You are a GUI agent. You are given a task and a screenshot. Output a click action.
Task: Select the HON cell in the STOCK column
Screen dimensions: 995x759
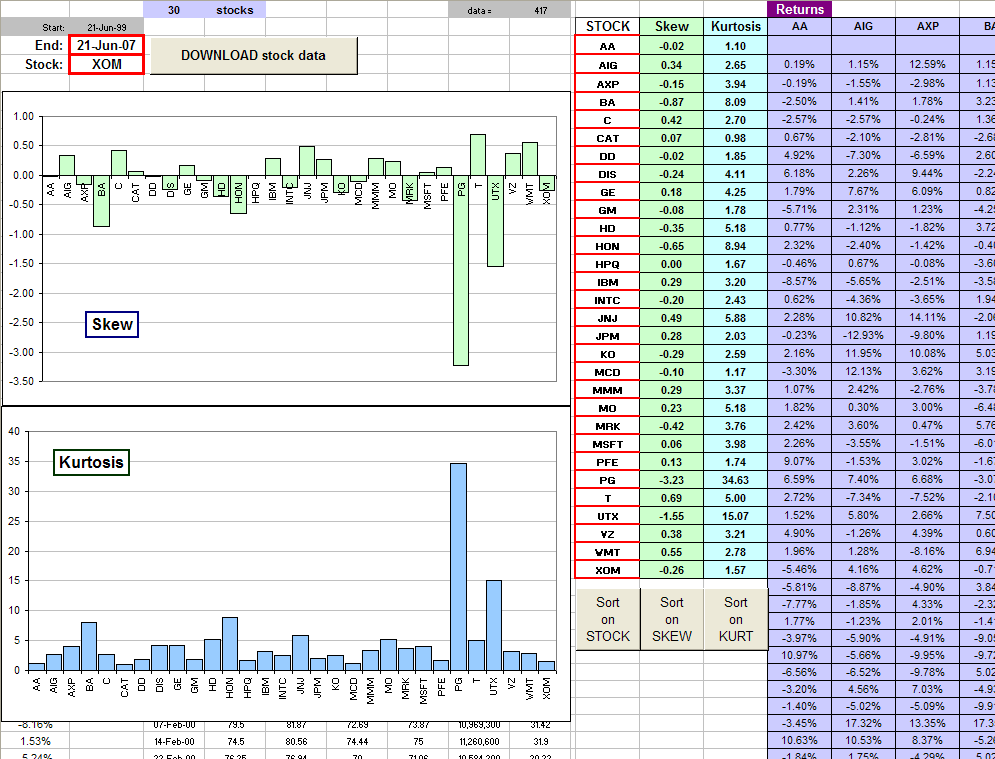click(x=607, y=246)
